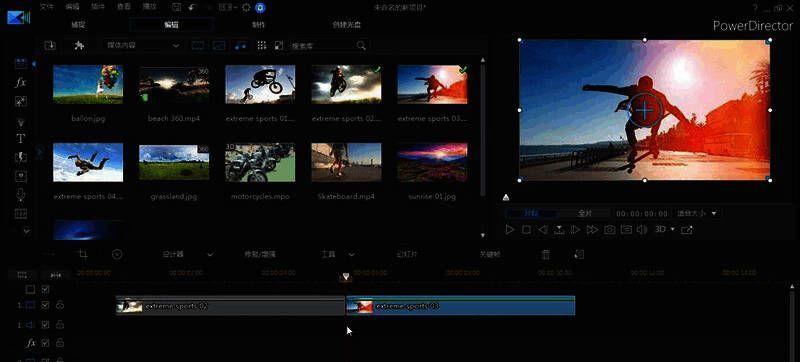Click the timeline playhead marker
Screen dimensions: 800x362
click(x=346, y=276)
